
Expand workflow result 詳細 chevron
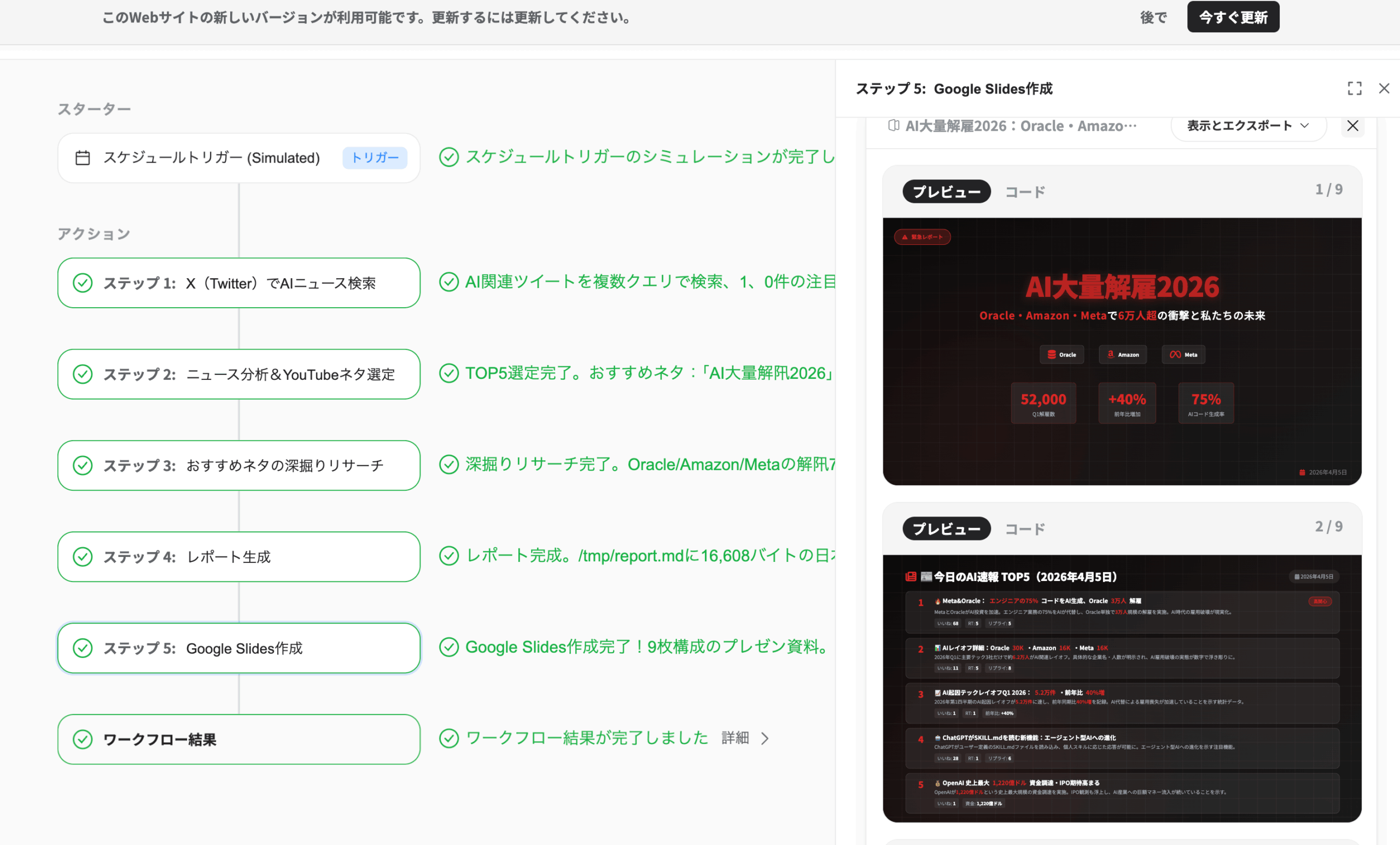(765, 738)
